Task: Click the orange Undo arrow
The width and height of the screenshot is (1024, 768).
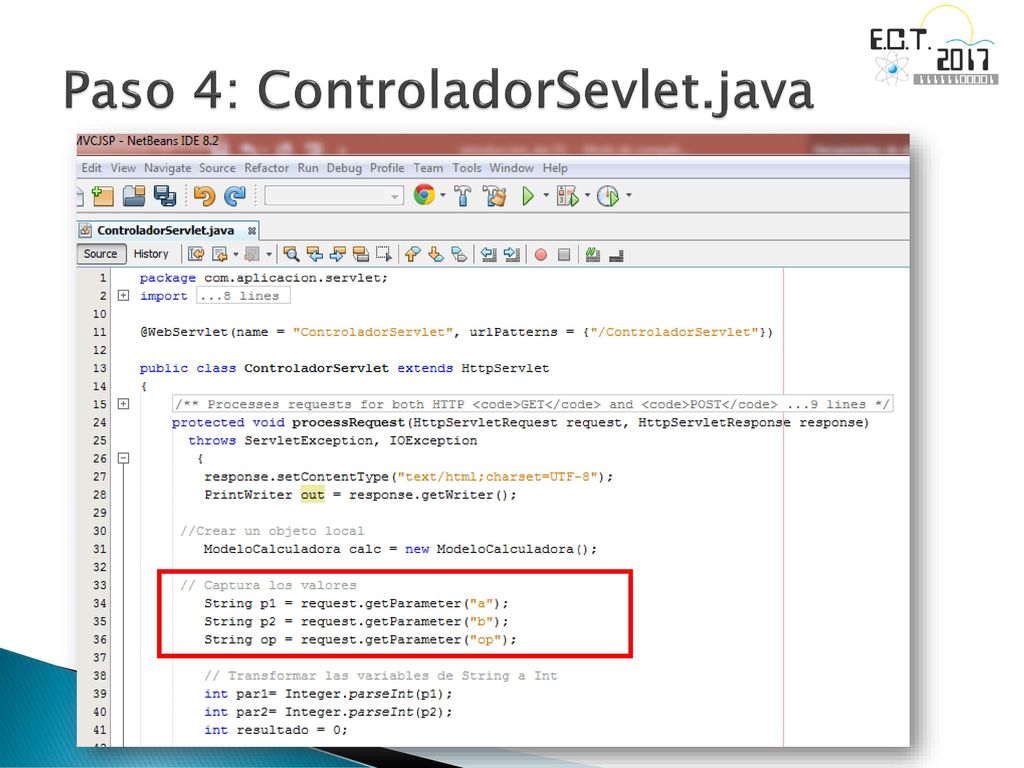Action: [204, 195]
